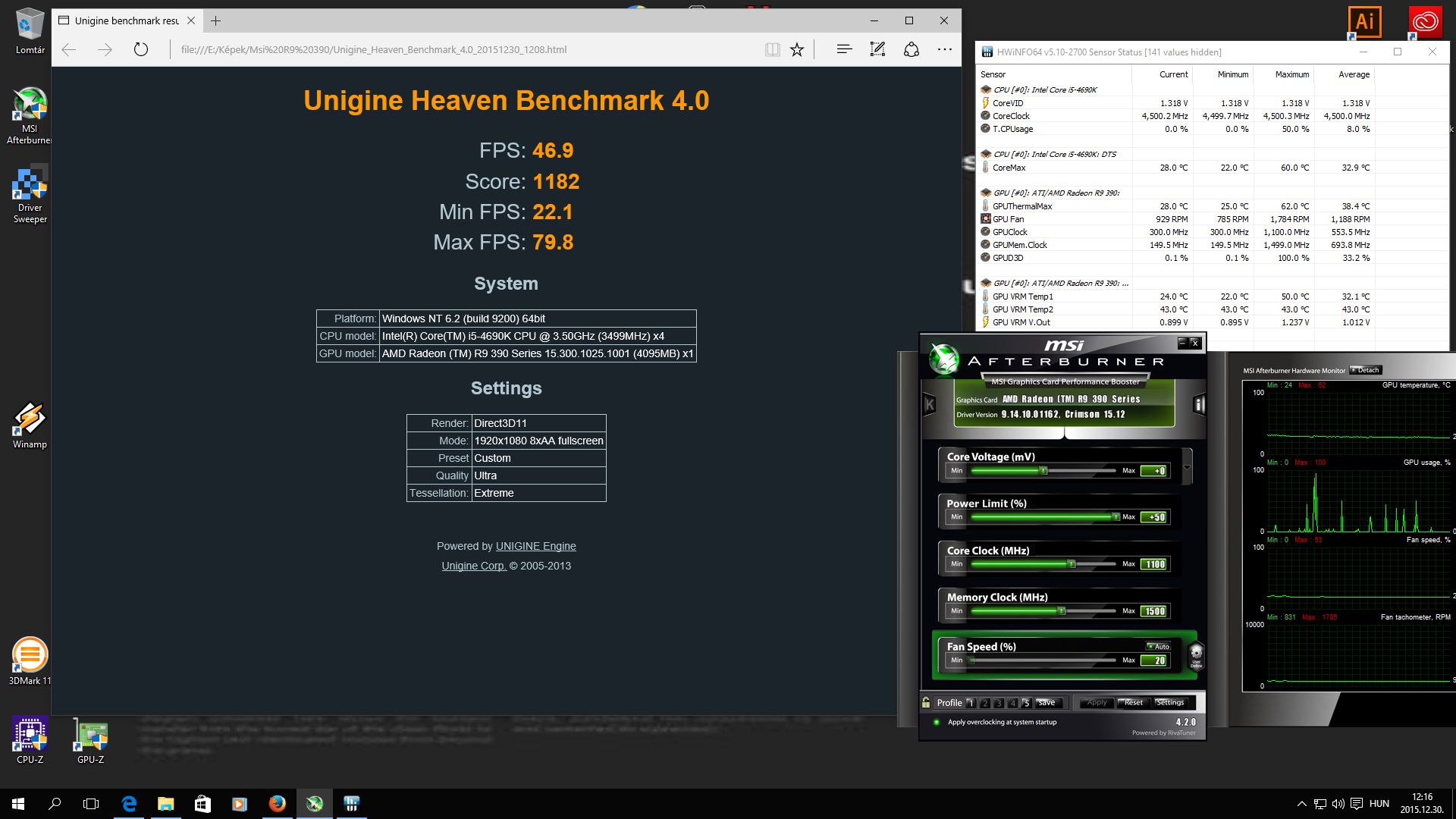
Task: Open Adobe Creative Cloud desktop icon
Action: 1425,22
